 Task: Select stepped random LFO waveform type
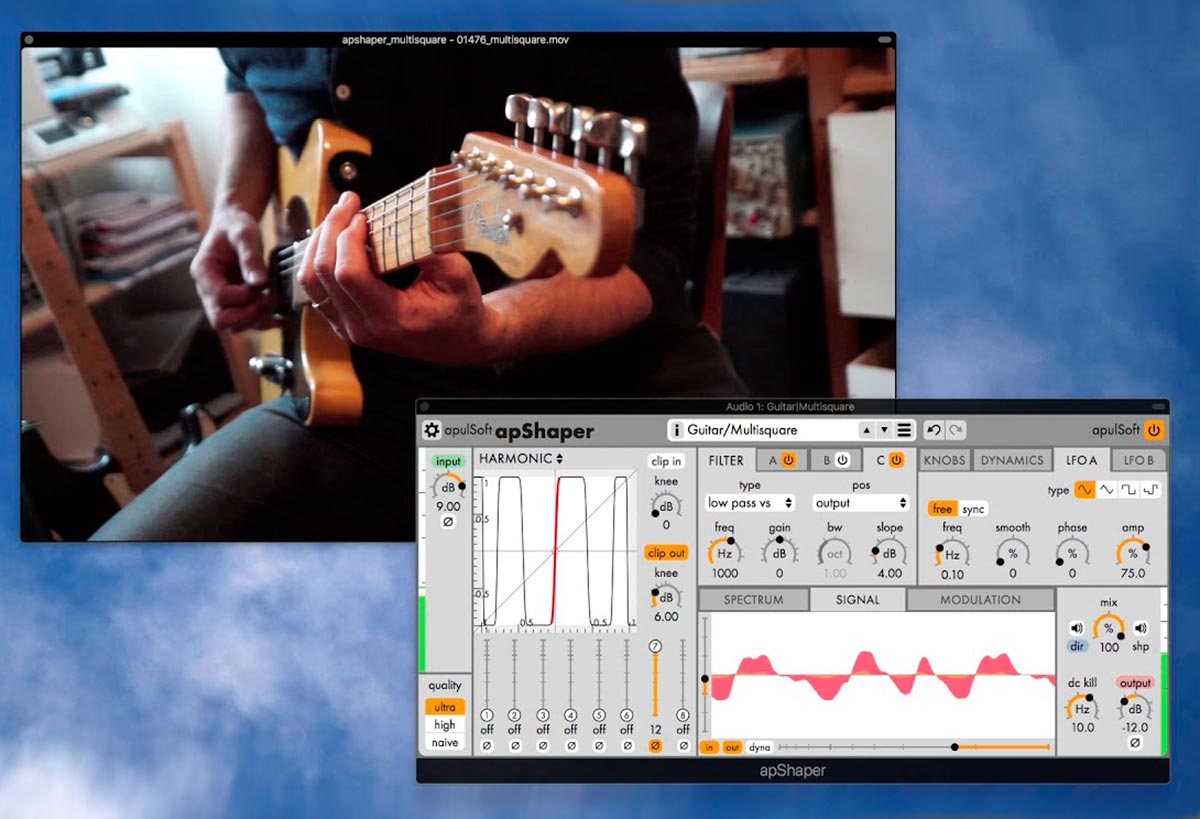1152,490
